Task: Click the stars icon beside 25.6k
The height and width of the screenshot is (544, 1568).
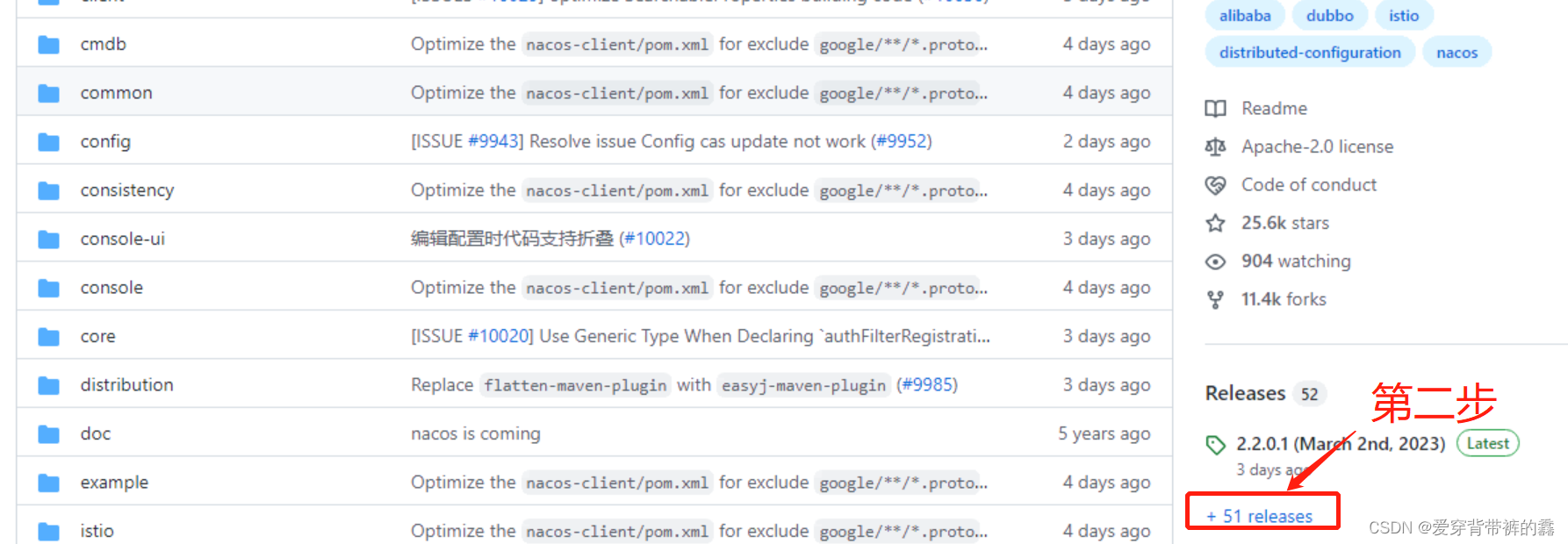Action: click(x=1215, y=223)
